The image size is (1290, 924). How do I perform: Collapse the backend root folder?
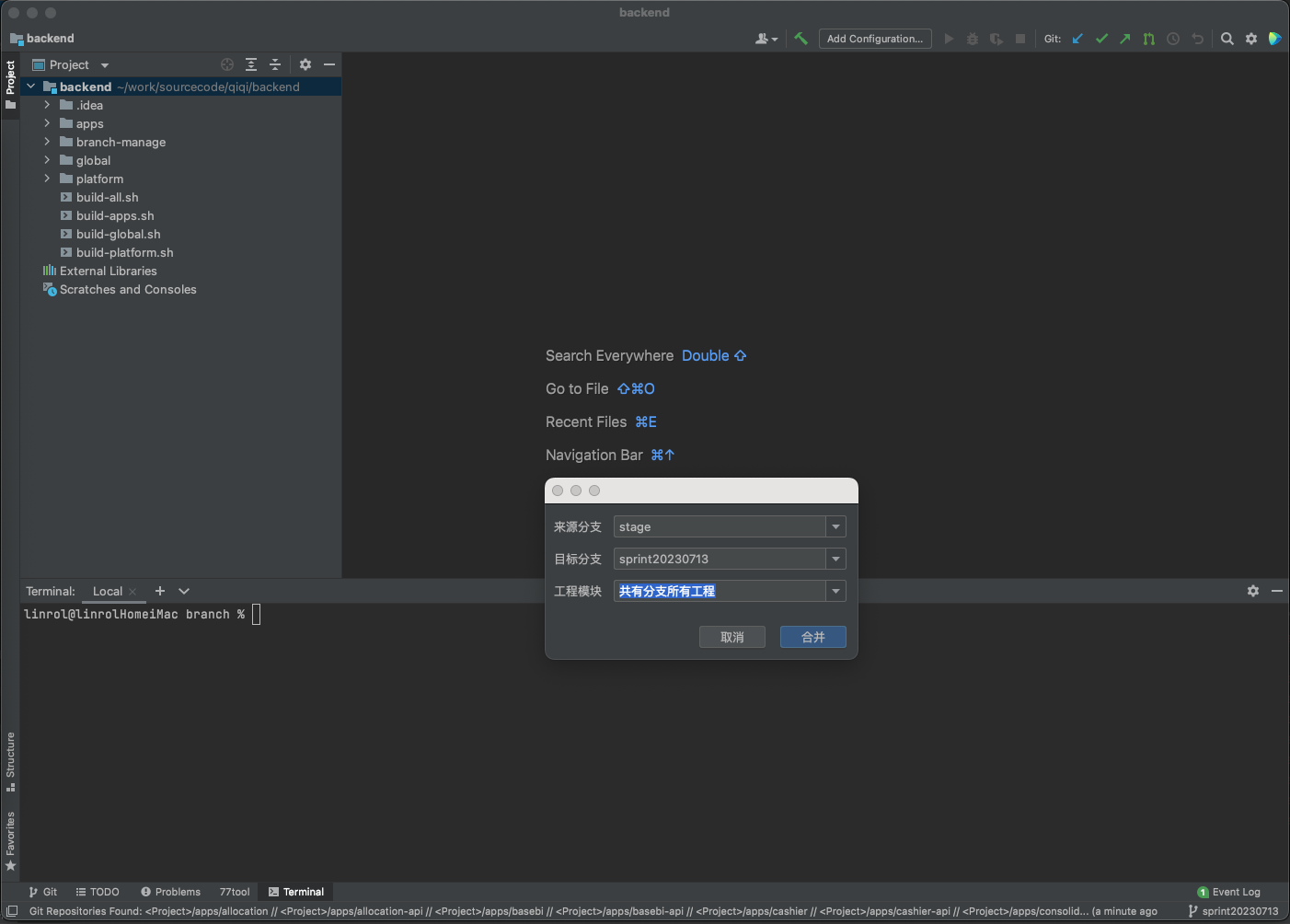pyautogui.click(x=31, y=87)
